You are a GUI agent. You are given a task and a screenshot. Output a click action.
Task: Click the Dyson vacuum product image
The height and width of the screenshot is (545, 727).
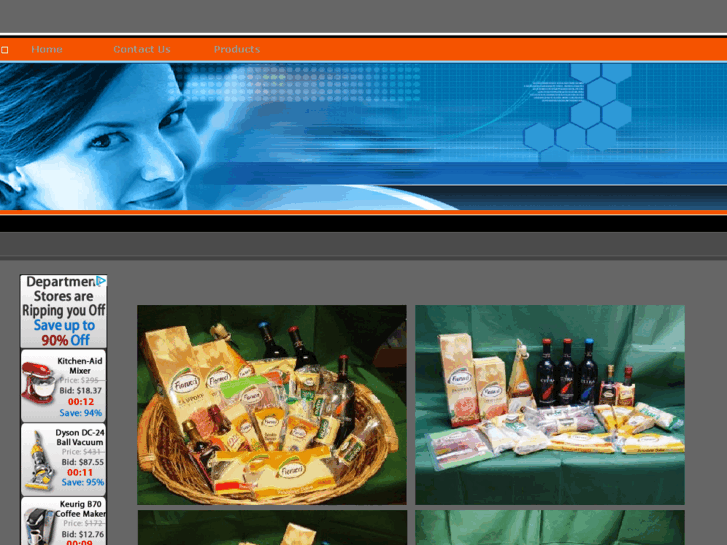pos(40,461)
